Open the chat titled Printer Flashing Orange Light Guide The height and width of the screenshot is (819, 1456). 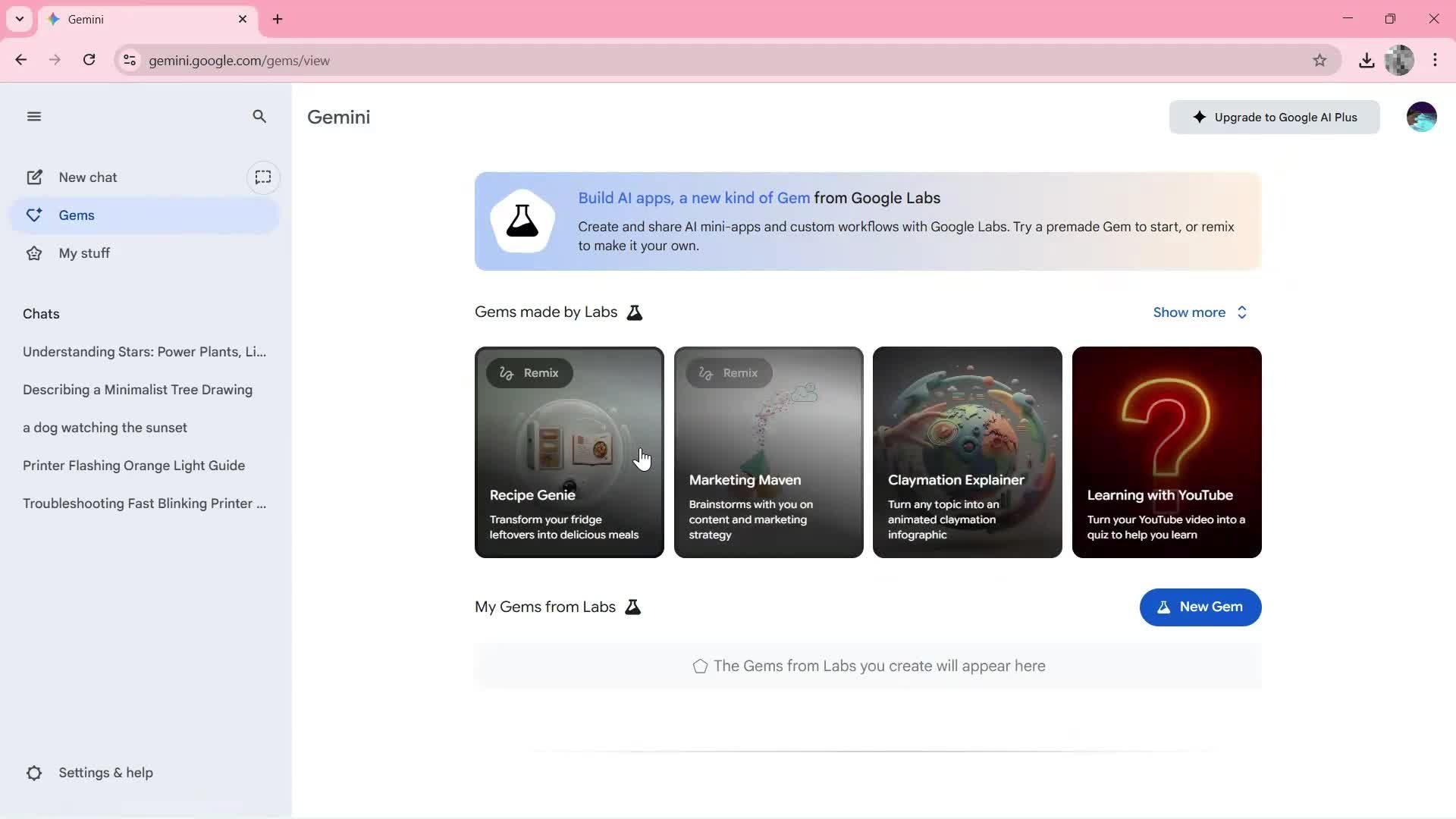point(133,465)
